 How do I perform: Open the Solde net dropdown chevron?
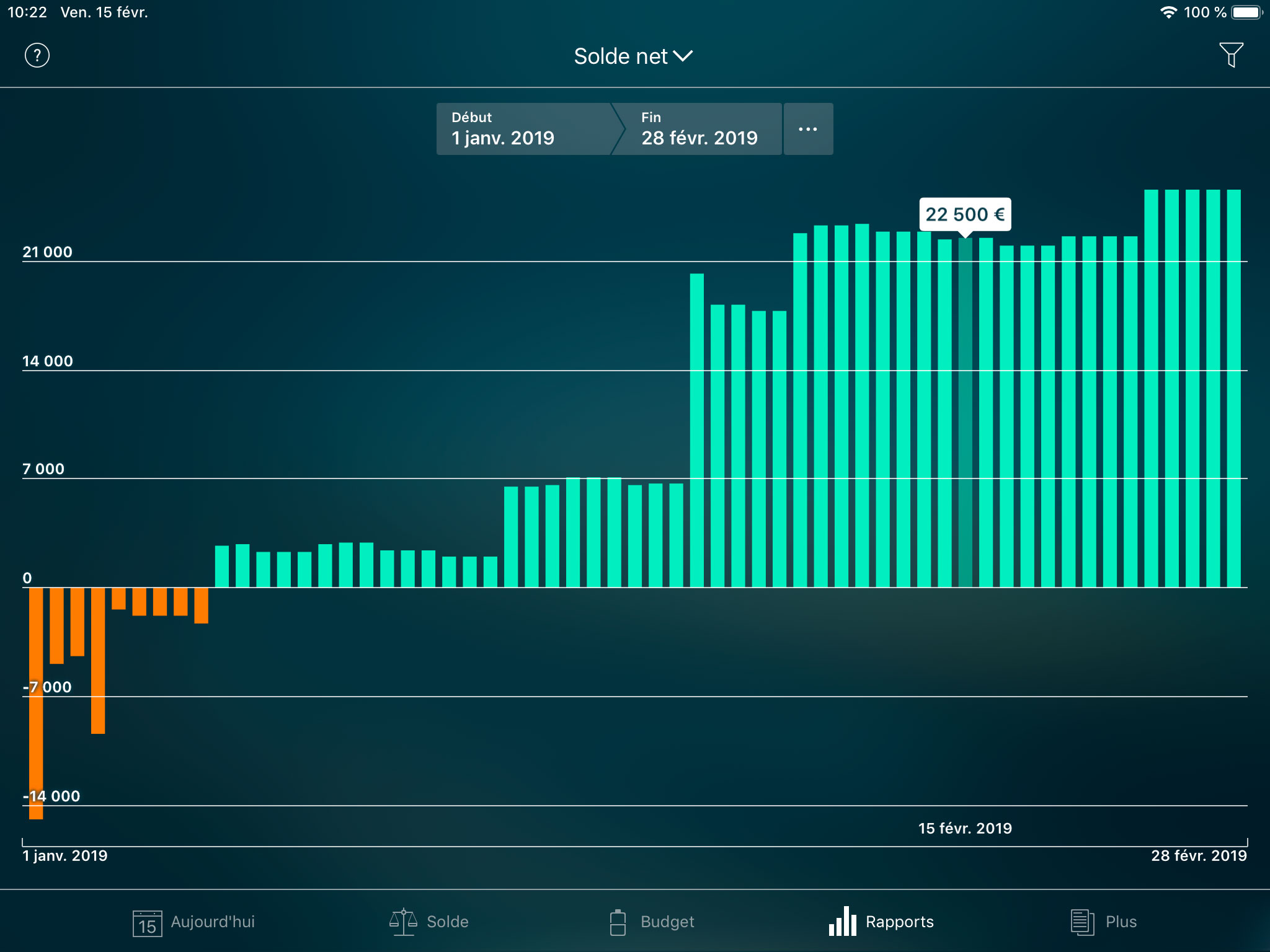(684, 56)
